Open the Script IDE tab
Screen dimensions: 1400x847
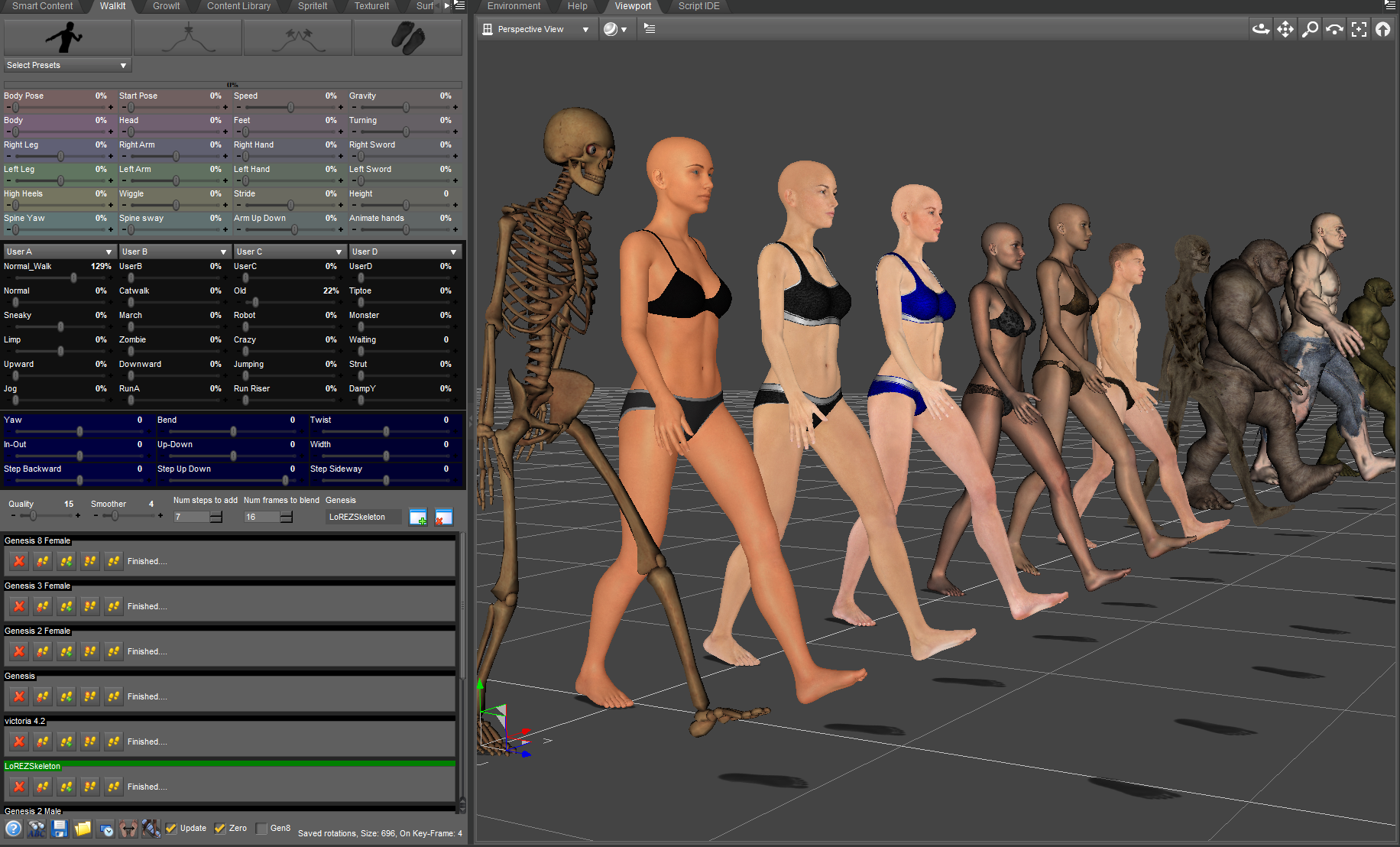(x=698, y=6)
